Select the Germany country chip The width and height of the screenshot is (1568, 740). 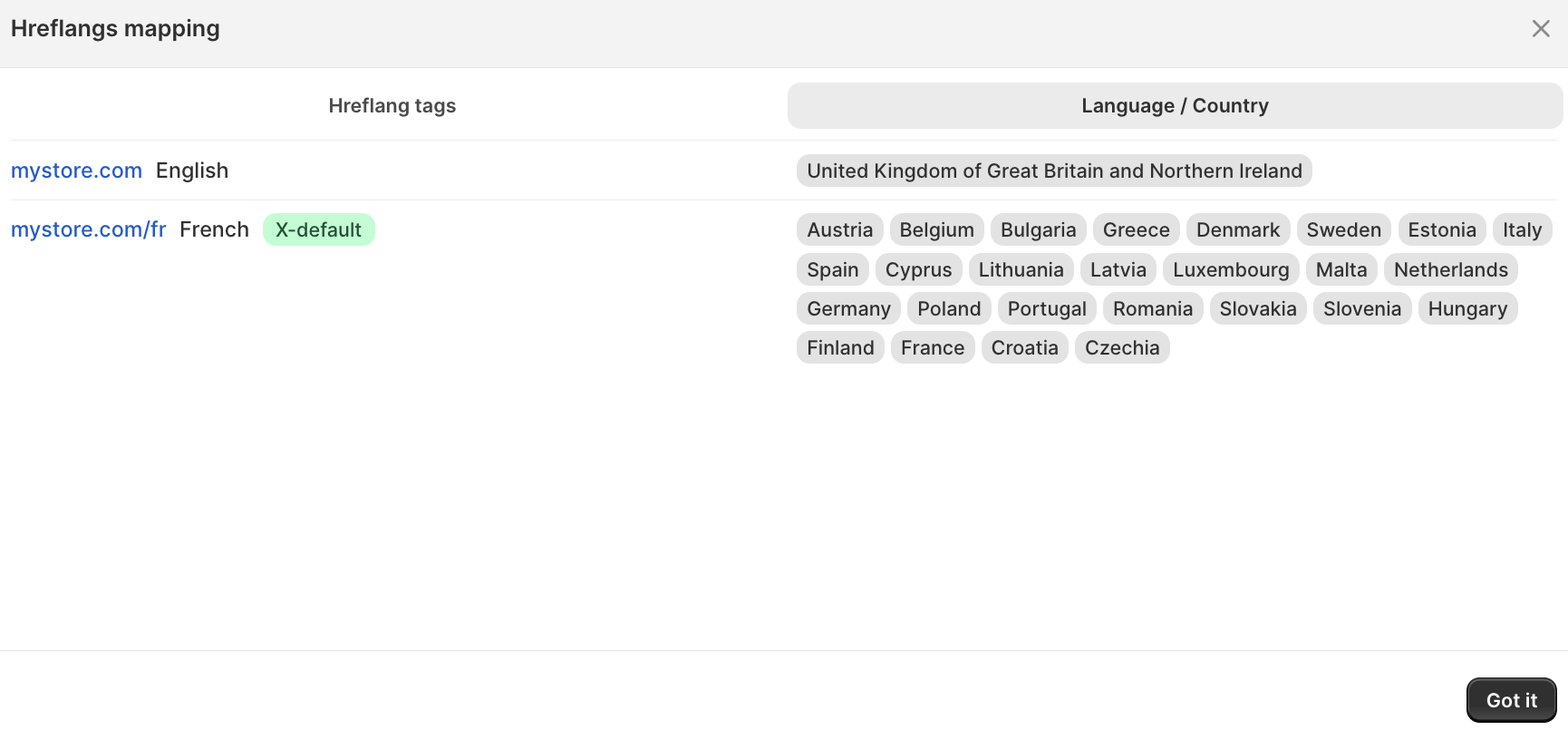click(847, 308)
